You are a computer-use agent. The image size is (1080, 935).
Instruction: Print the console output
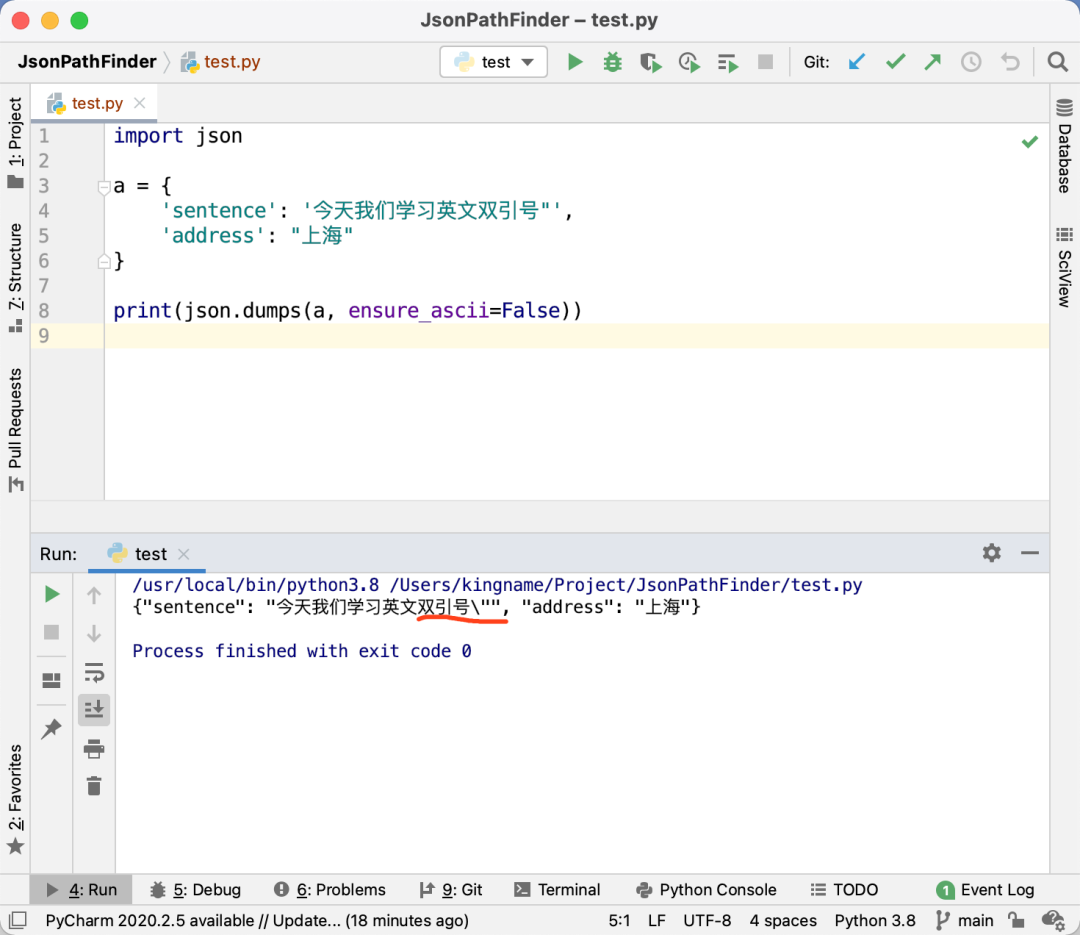(94, 748)
